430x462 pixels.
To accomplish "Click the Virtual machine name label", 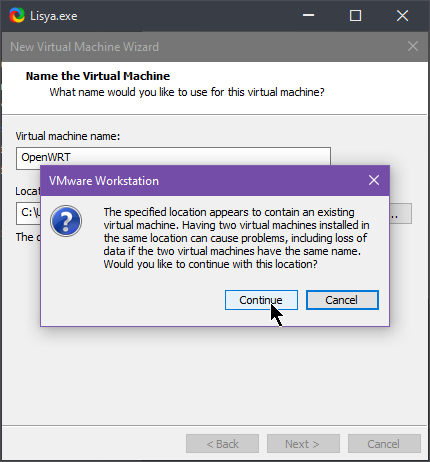I will pyautogui.click(x=68, y=136).
